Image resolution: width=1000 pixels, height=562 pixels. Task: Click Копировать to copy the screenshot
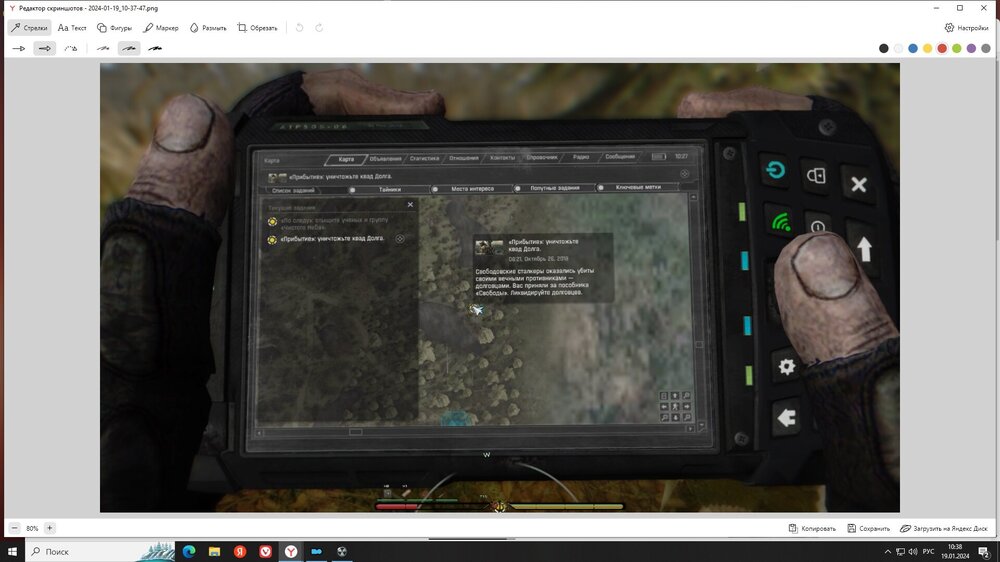point(812,528)
